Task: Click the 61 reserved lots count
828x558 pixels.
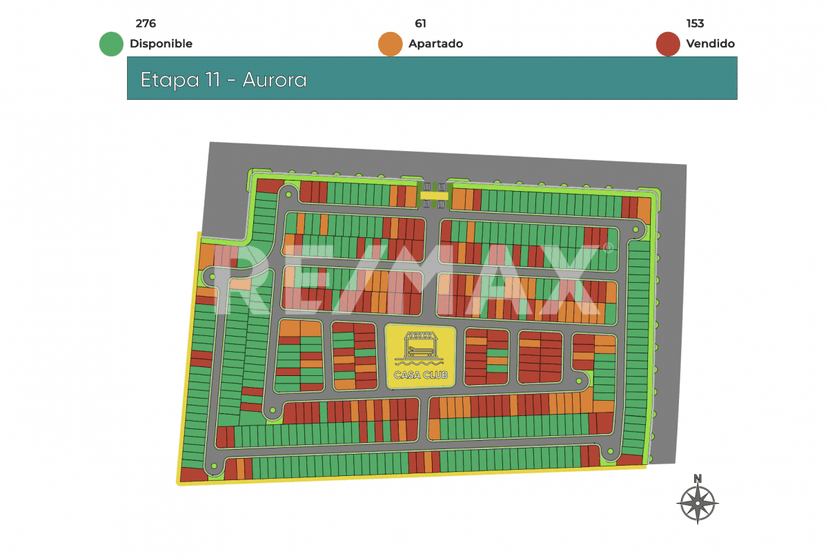Action: pos(421,23)
